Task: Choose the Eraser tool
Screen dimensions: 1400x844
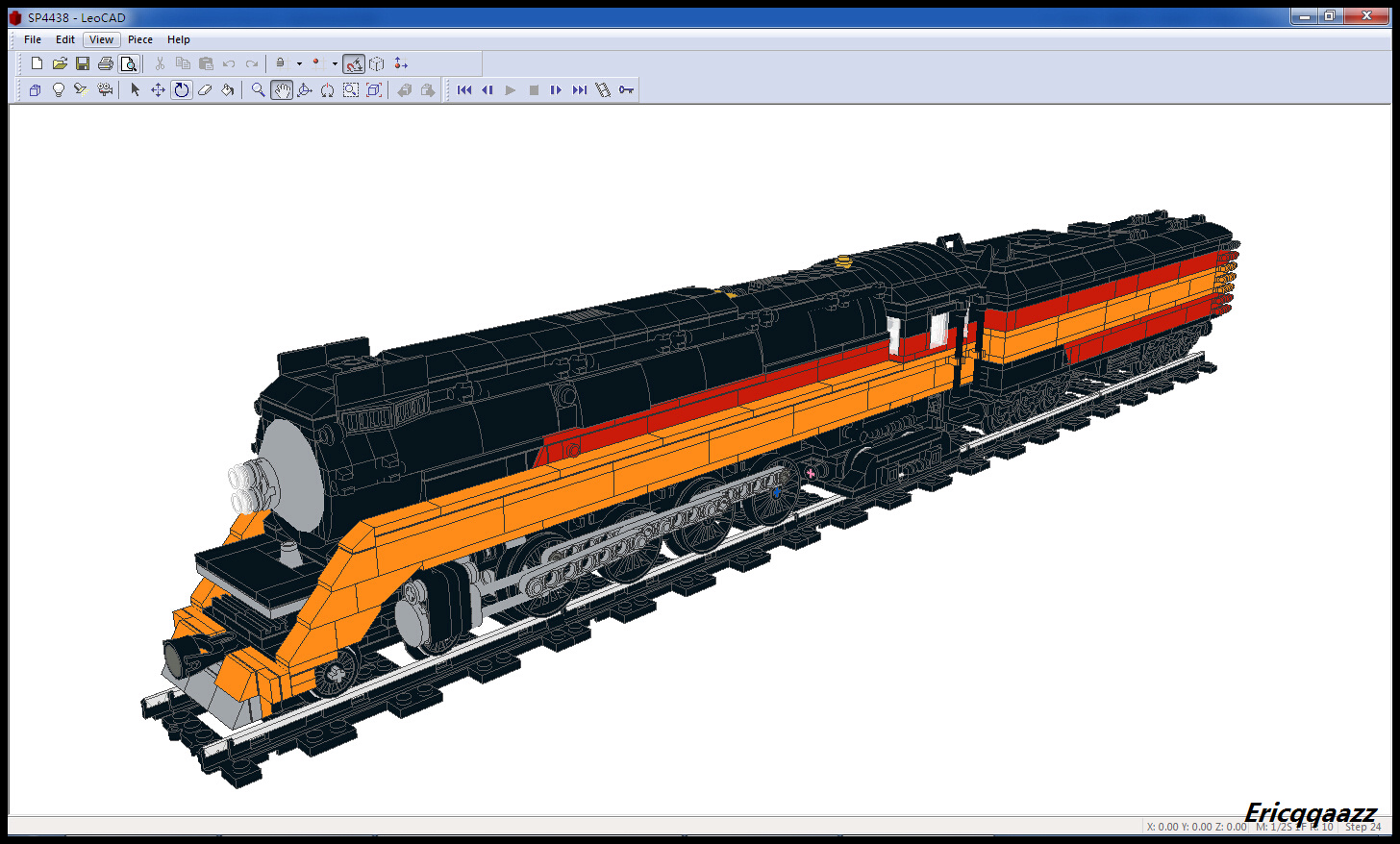Action: point(205,90)
